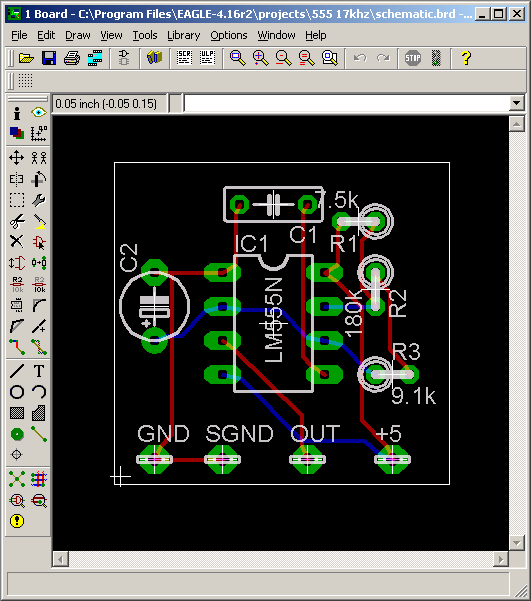
Task: Open Grid settings dotted icon
Action: point(25,80)
